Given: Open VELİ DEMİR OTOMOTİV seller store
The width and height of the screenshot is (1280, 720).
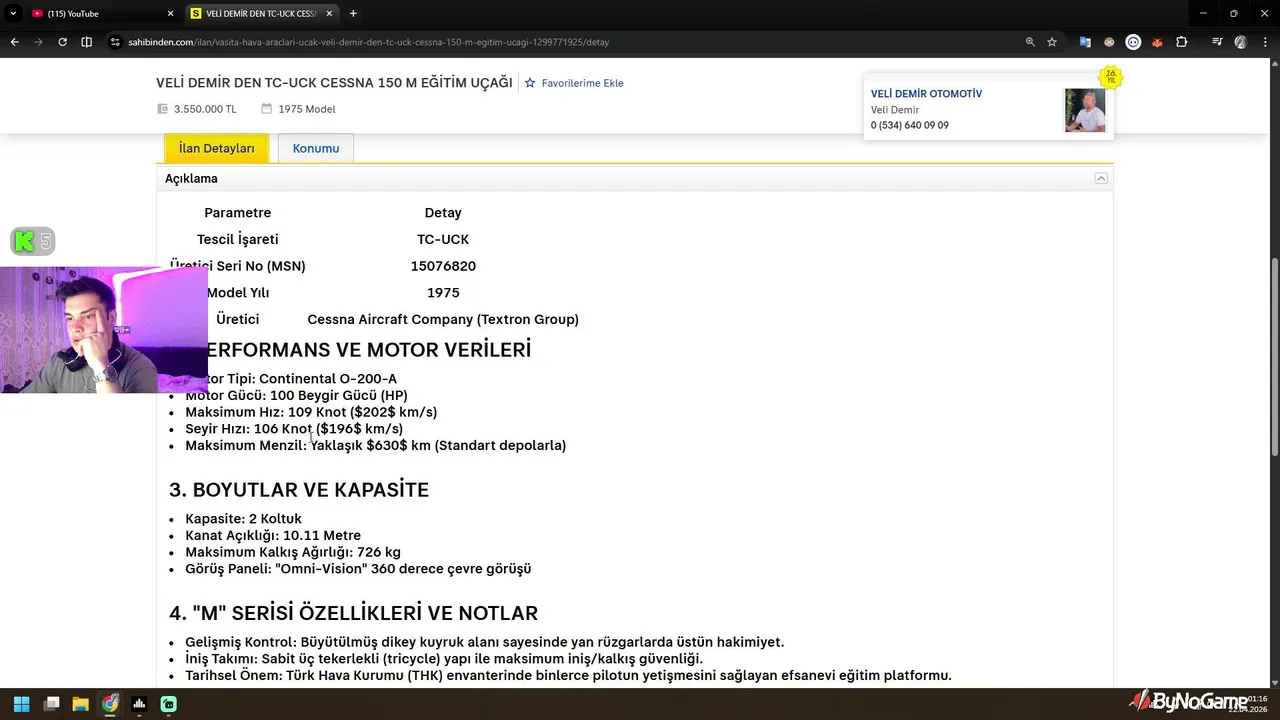Looking at the screenshot, I should pyautogui.click(x=926, y=94).
